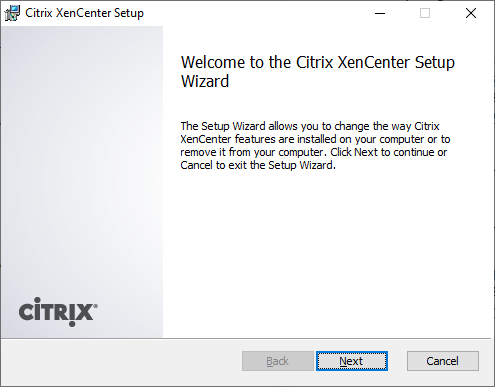The image size is (495, 387).
Task: Click the empty white area below the description
Action: pos(327,253)
